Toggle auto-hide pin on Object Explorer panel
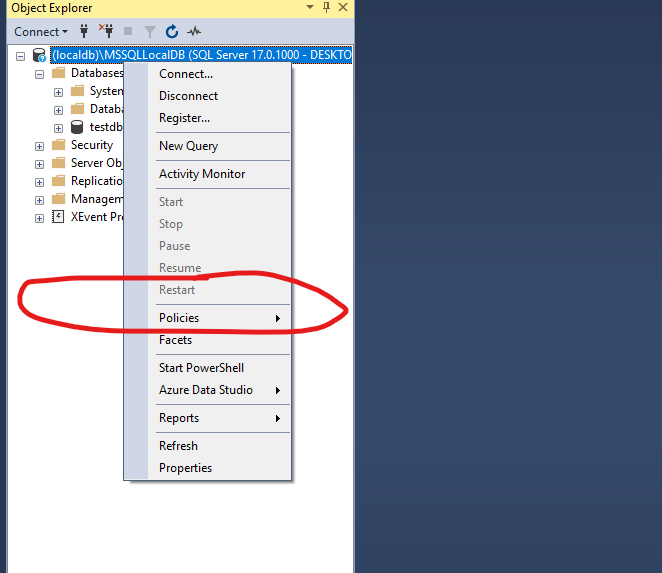 (x=326, y=8)
